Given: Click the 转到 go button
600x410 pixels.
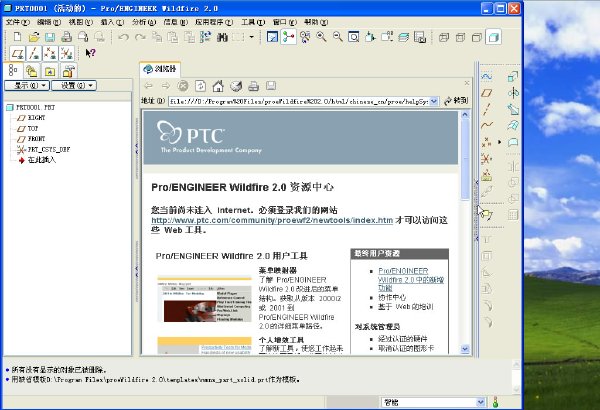Looking at the screenshot, I should tap(456, 101).
